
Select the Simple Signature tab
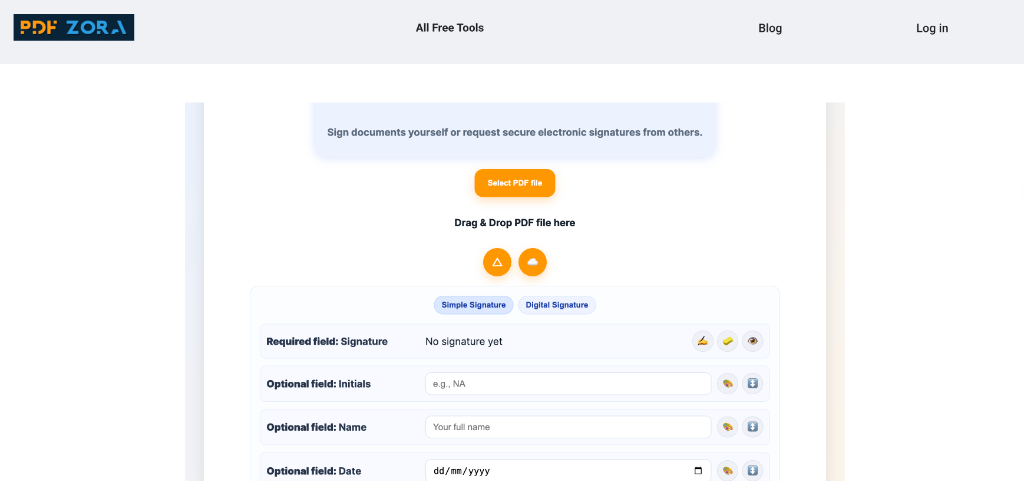tap(474, 305)
